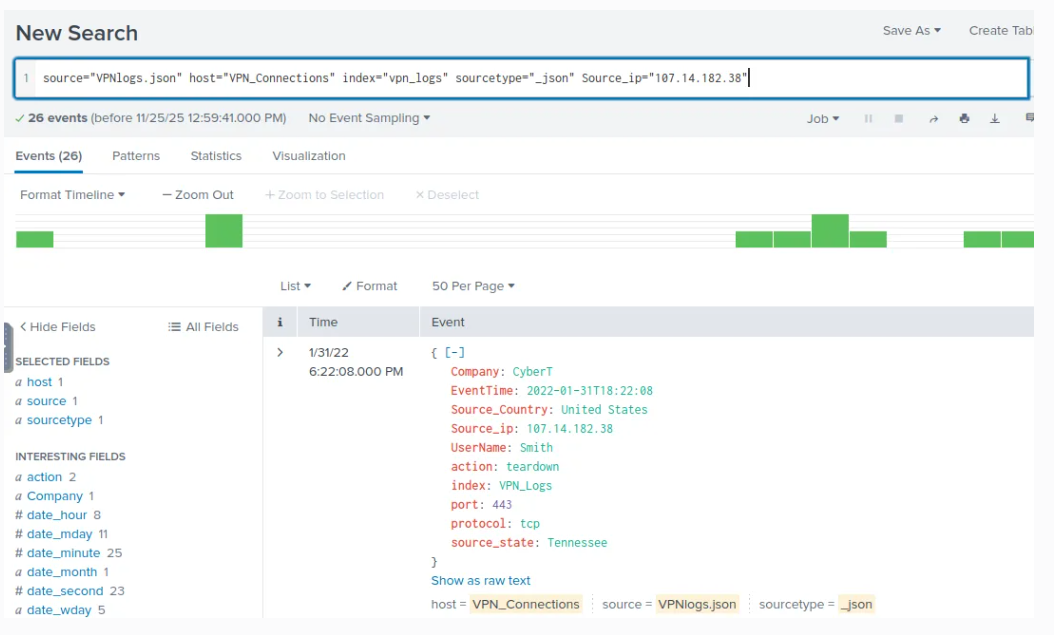This screenshot has height=635, width=1054.
Task: Open the sourcetype selected field
Action: [x=59, y=420]
